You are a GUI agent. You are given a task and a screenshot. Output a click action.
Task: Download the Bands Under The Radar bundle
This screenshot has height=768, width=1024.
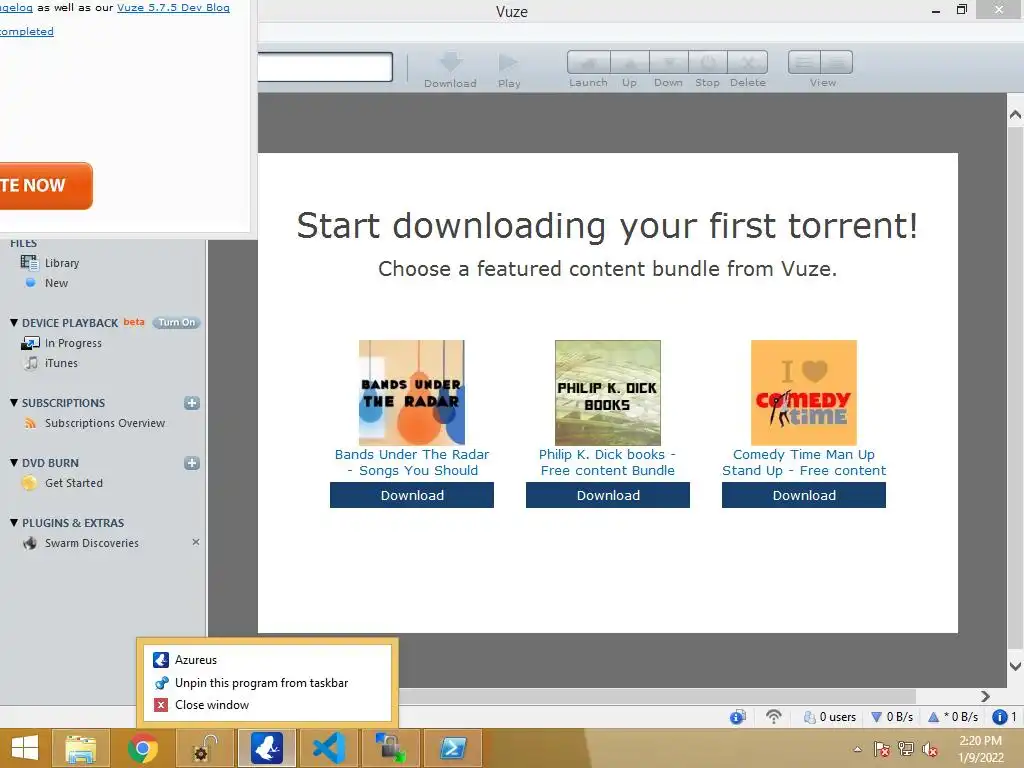click(x=411, y=495)
